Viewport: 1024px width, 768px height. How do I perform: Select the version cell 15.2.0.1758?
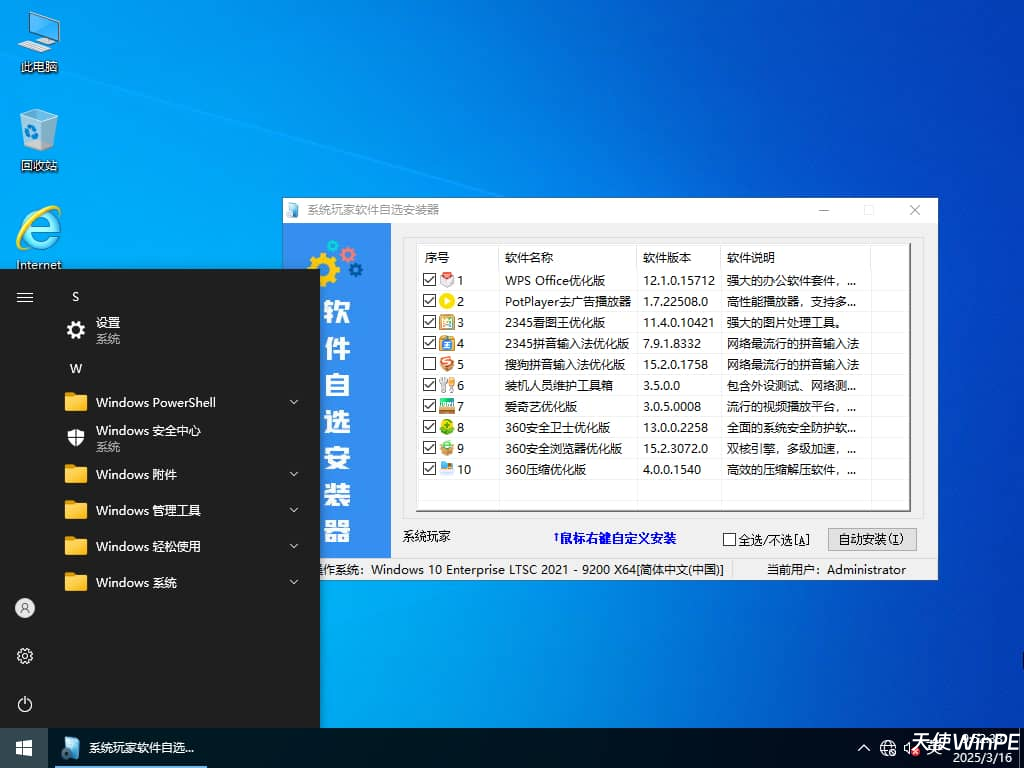click(675, 364)
